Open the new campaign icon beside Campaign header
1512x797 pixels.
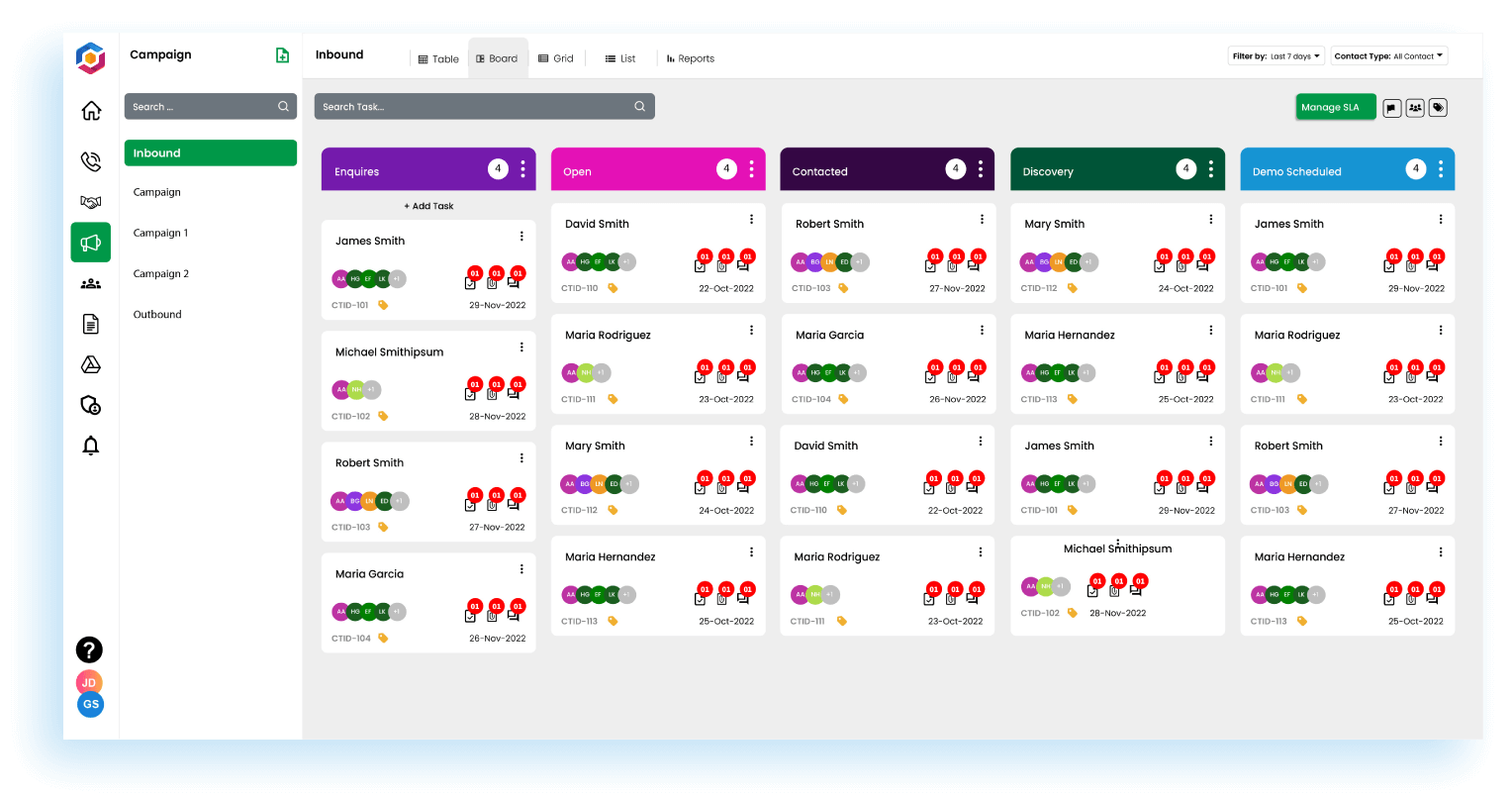point(283,54)
